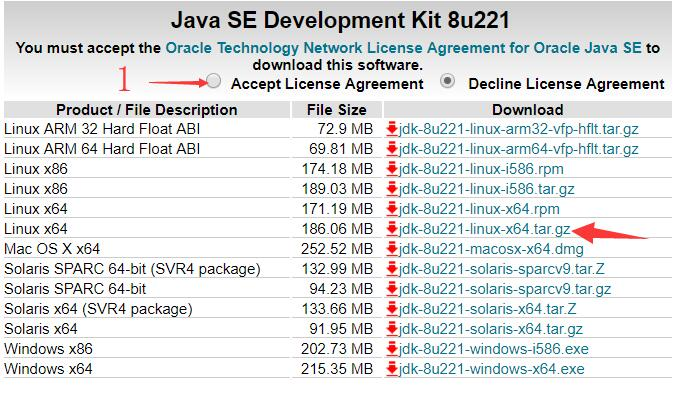Screen dimensions: 674x399
Task: Download jdk-8u221-linux-i586.tar.gz link
Action: pos(487,189)
